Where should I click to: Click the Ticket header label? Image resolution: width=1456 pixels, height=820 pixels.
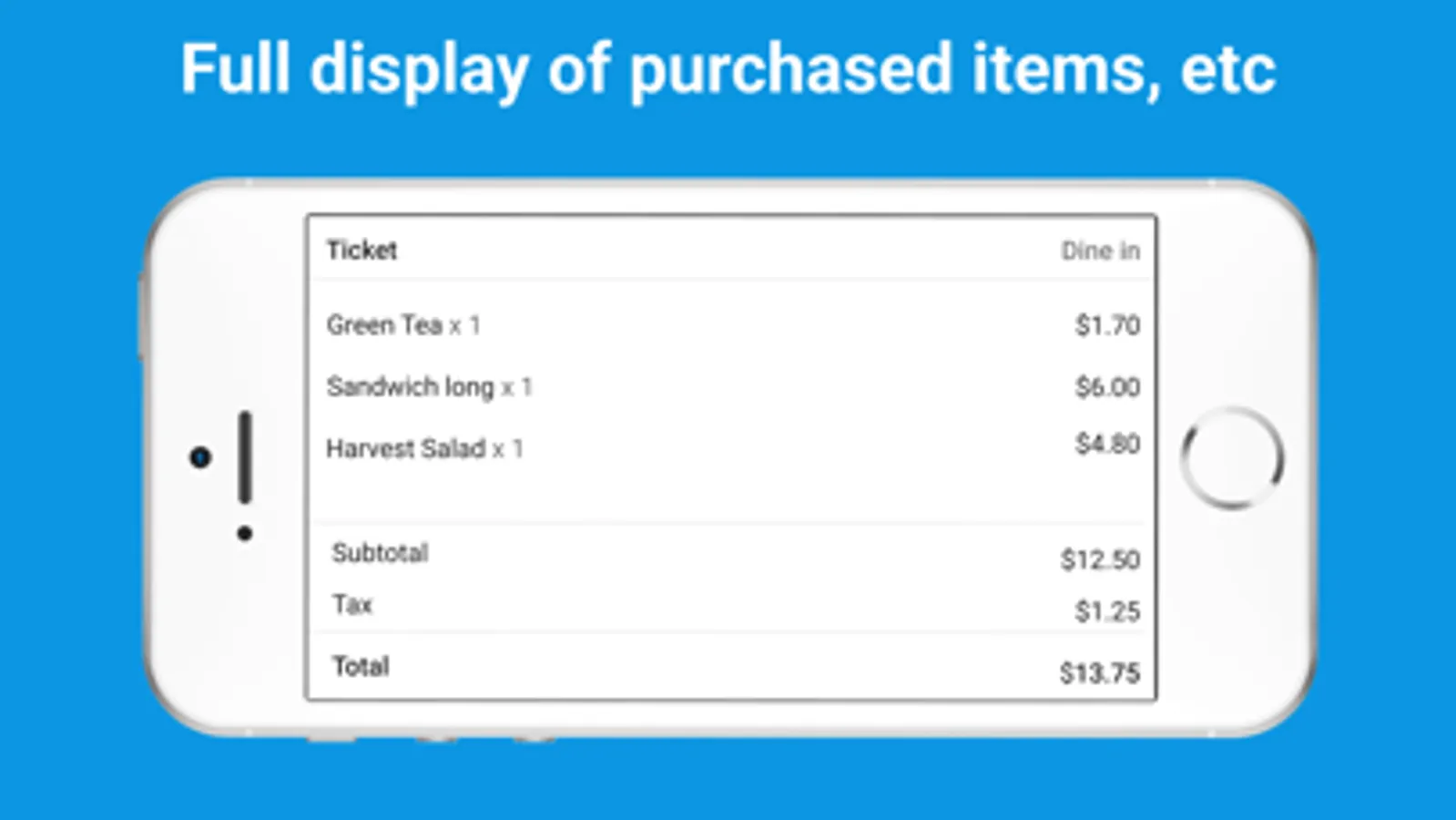pyautogui.click(x=361, y=251)
